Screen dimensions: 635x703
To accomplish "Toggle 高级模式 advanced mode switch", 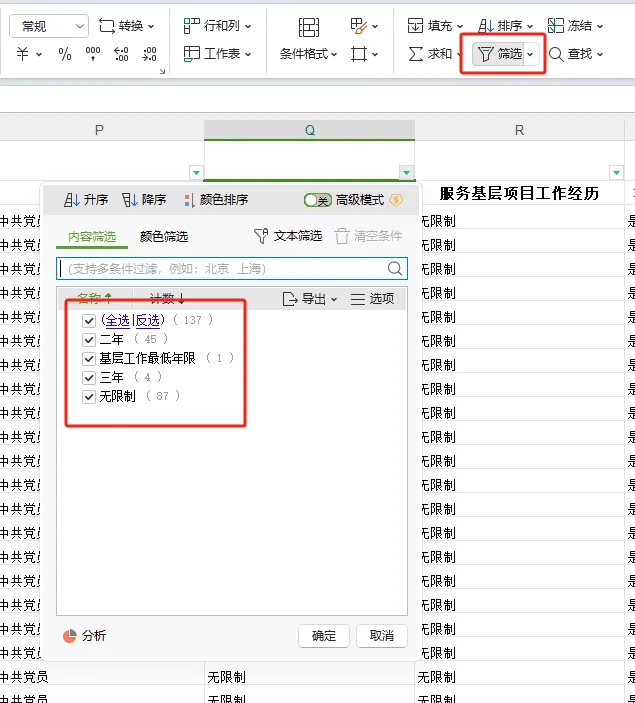I will coord(318,200).
